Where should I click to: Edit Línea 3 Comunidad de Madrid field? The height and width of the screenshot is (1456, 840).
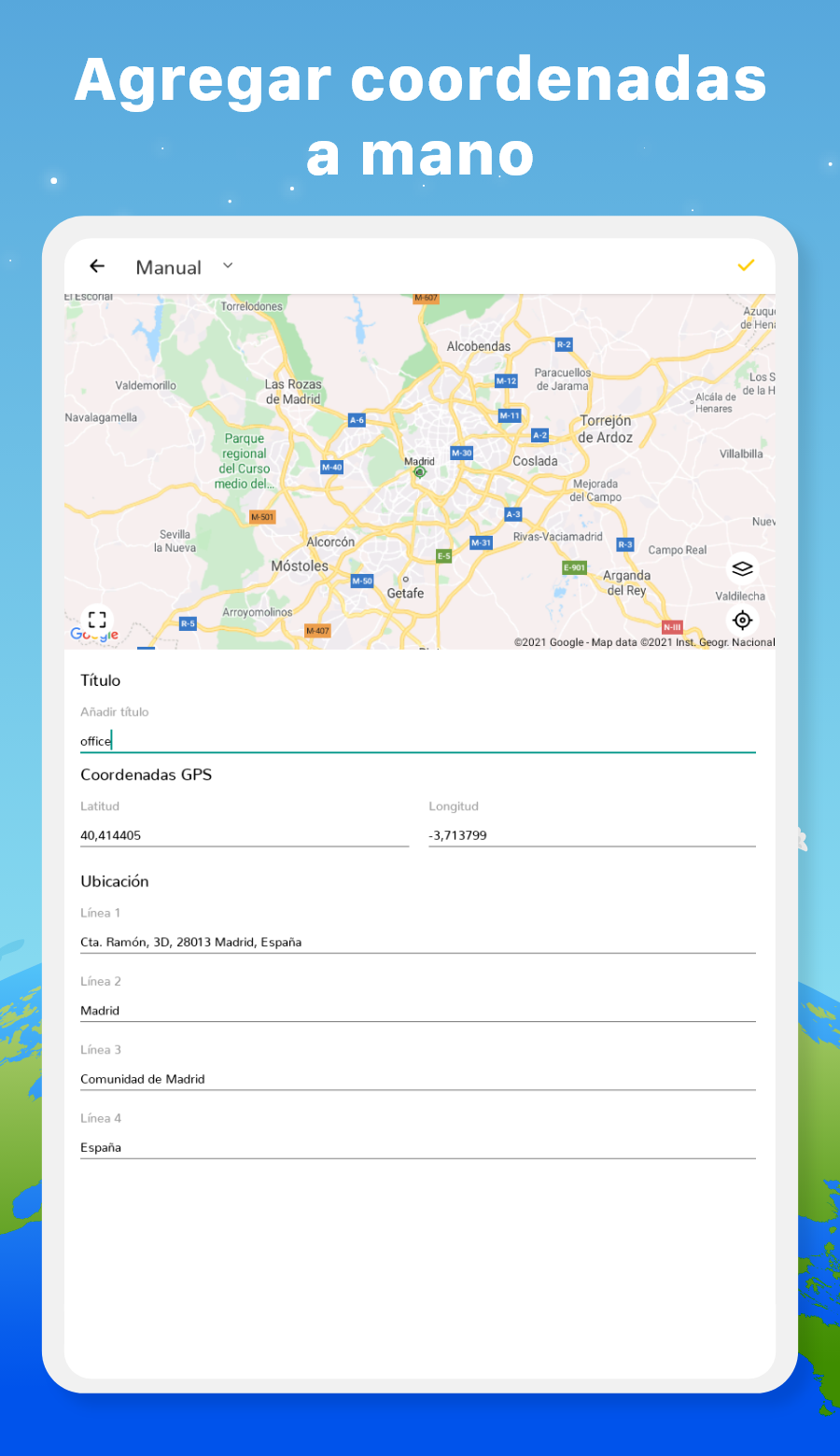point(417,1079)
